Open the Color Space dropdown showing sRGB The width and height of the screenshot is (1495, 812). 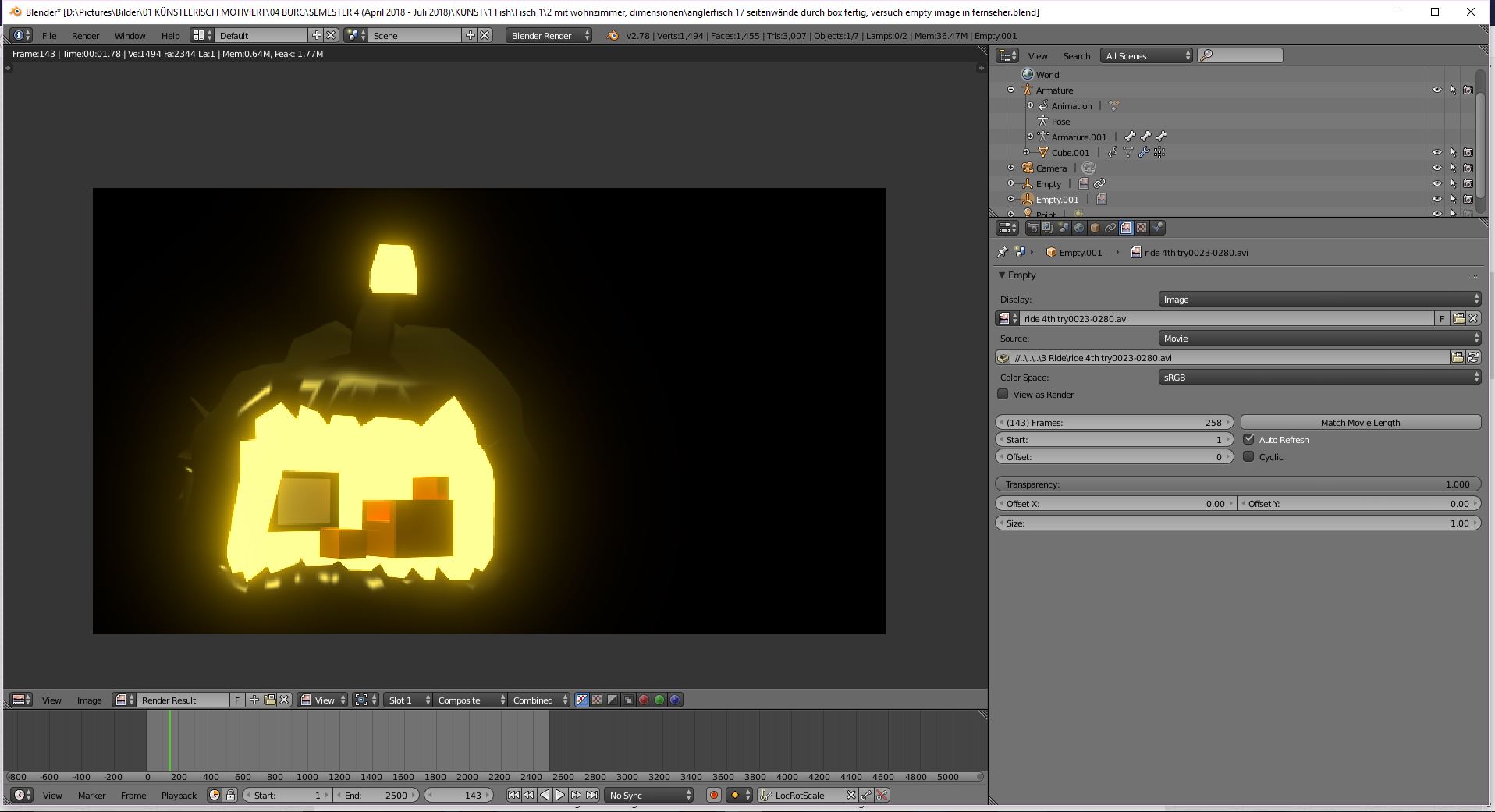(1319, 377)
